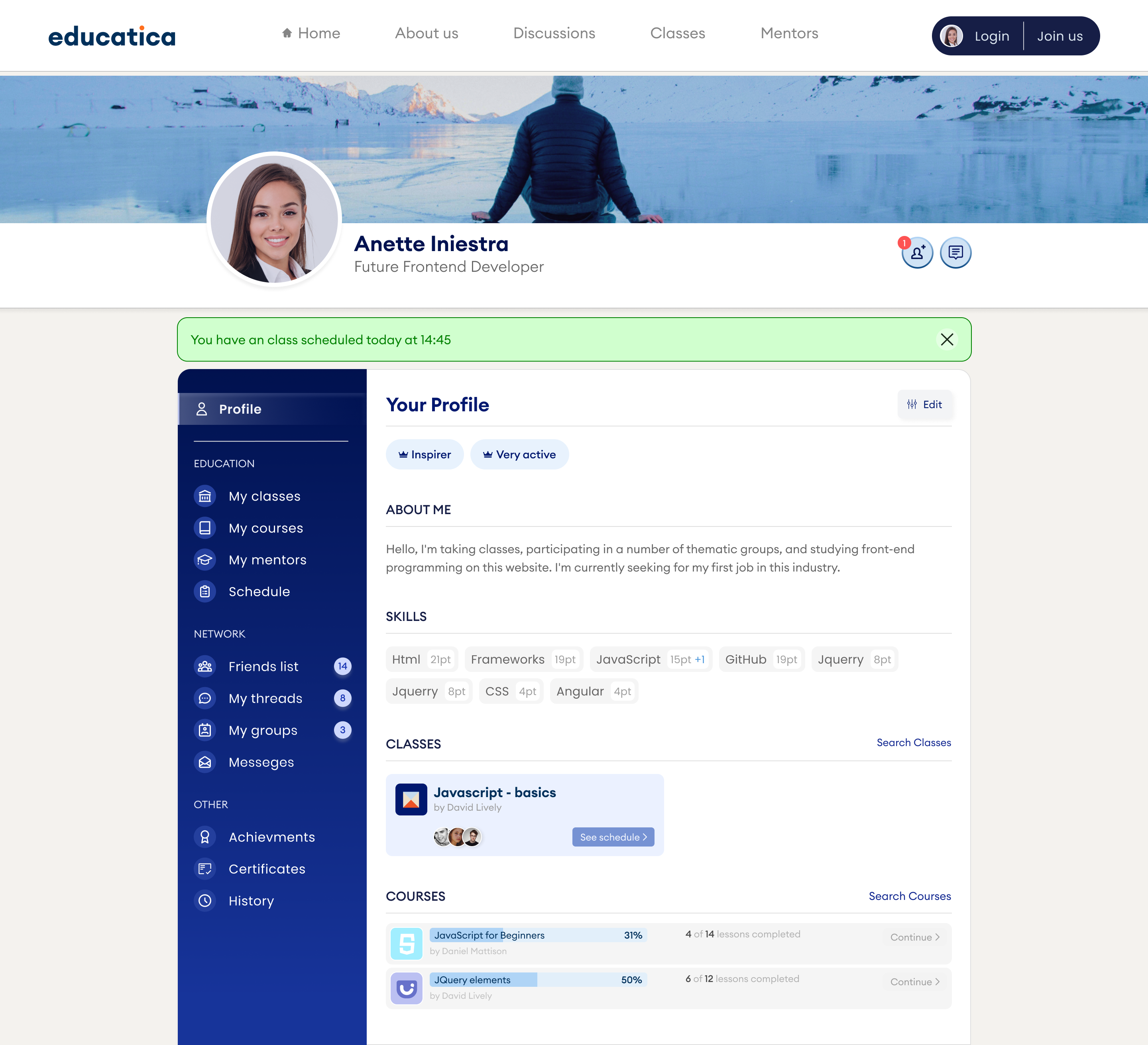Click the Edit profile button
This screenshot has width=1148, height=1045.
[x=924, y=405]
